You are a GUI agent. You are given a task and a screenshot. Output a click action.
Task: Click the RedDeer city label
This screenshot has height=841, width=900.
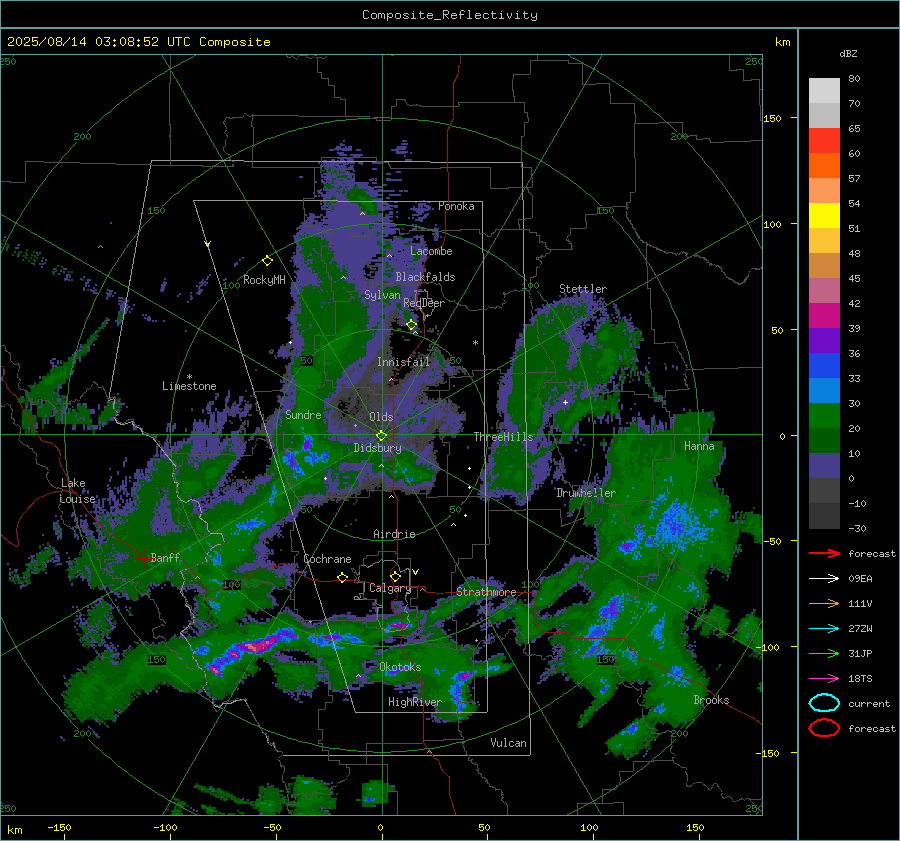point(424,303)
